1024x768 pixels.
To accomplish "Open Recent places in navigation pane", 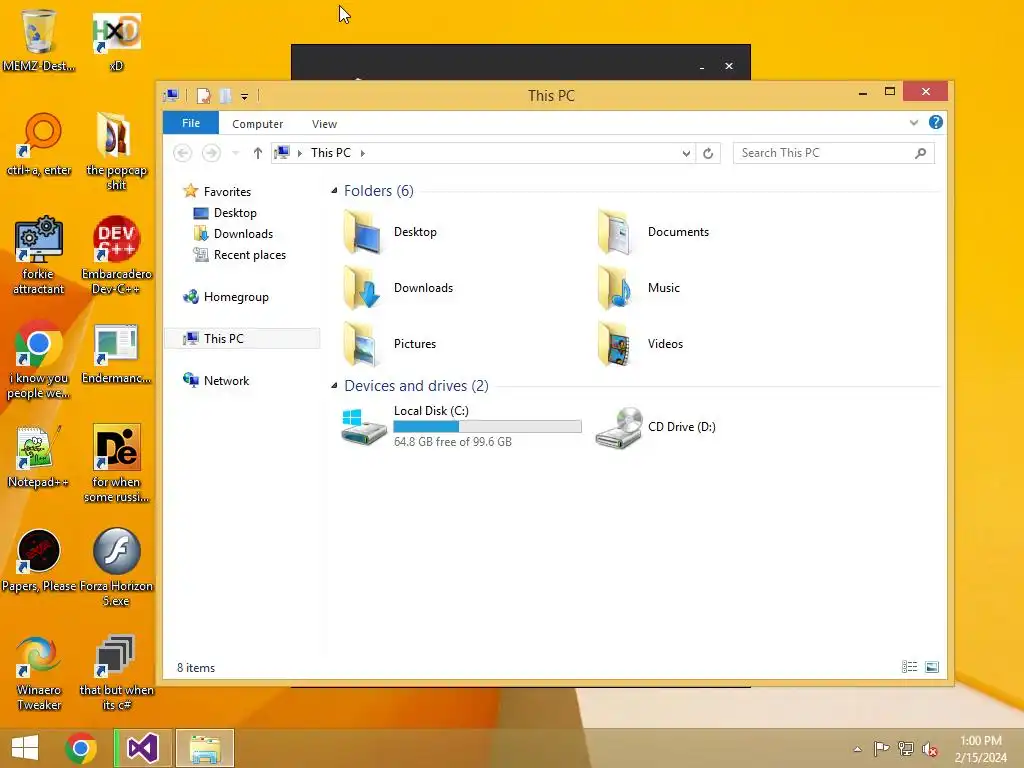I will [240, 255].
